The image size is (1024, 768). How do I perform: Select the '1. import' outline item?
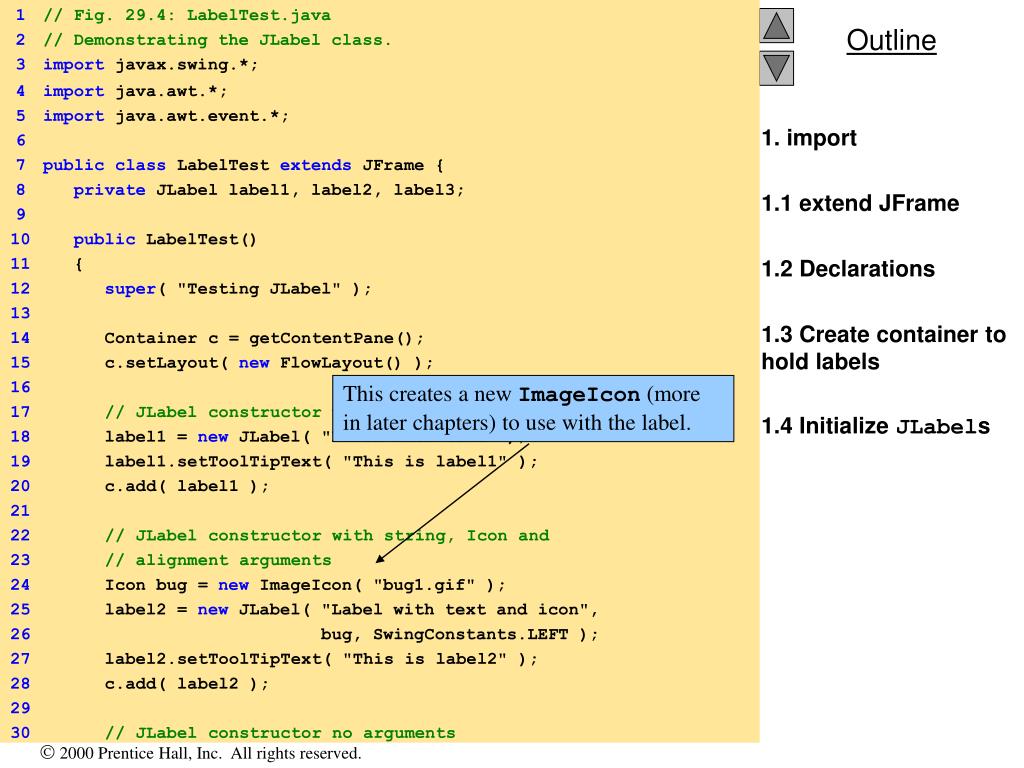(809, 139)
